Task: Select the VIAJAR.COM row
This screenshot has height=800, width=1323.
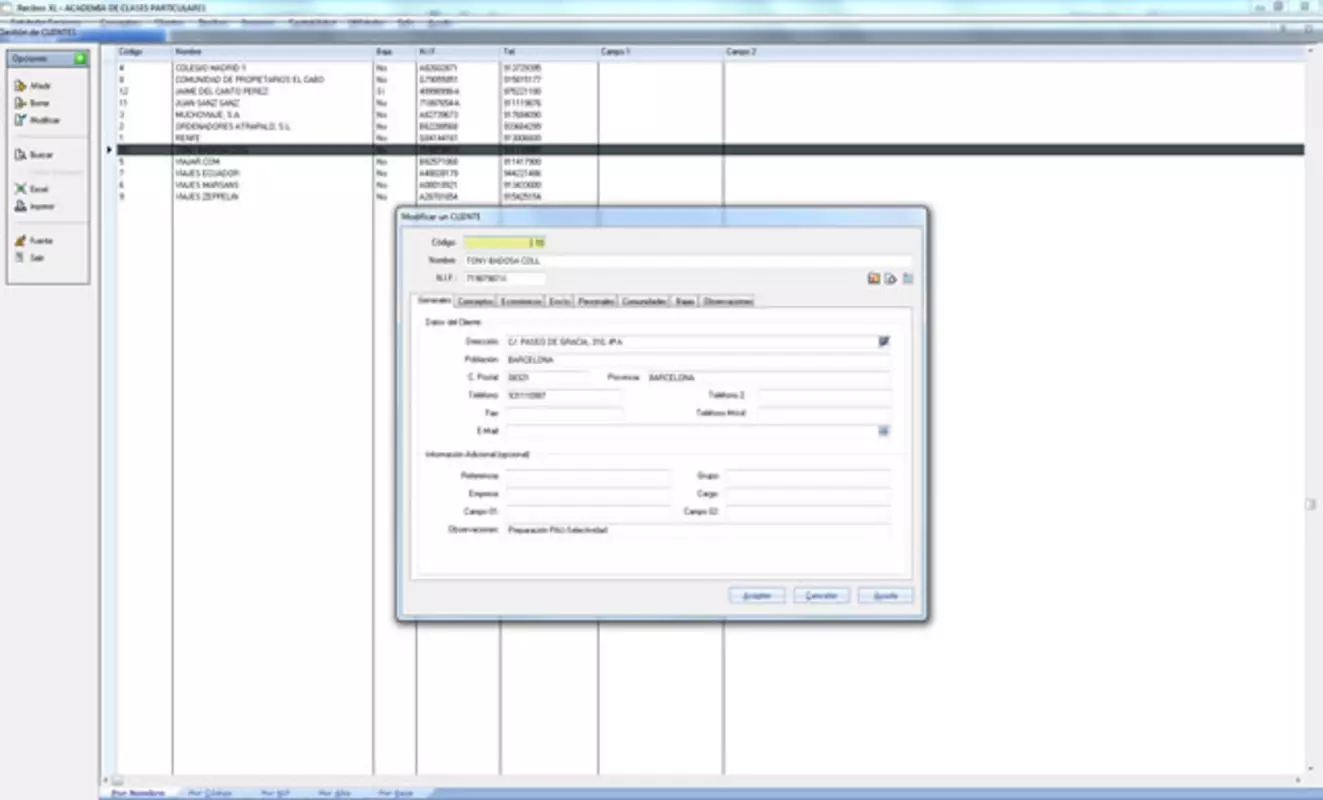Action: point(710,161)
